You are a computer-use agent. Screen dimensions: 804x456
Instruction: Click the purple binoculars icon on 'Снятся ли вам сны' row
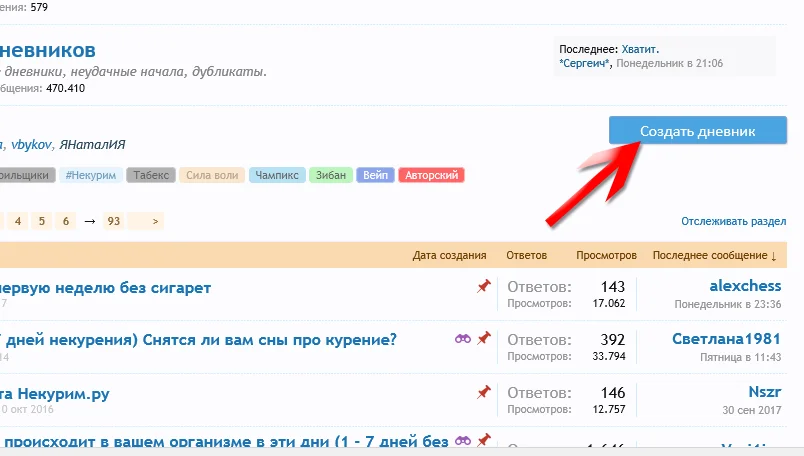[x=463, y=339]
